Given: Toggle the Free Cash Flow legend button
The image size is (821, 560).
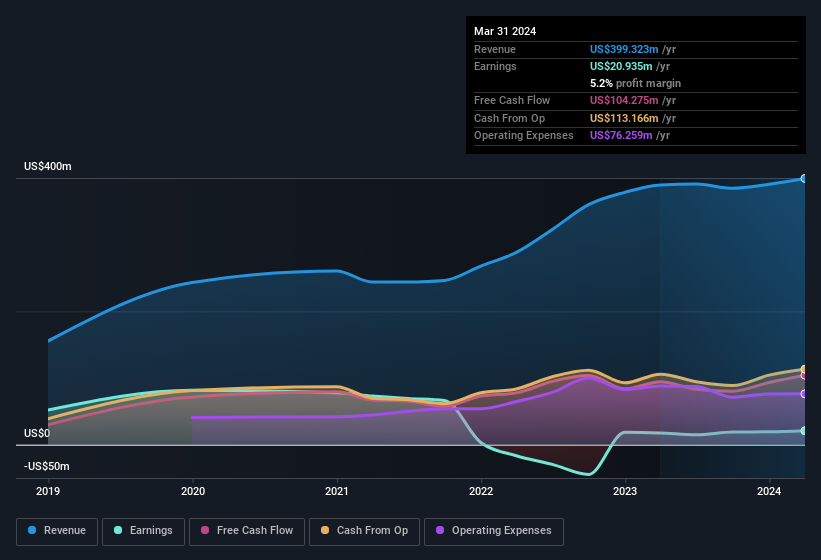Looking at the screenshot, I should pyautogui.click(x=247, y=531).
